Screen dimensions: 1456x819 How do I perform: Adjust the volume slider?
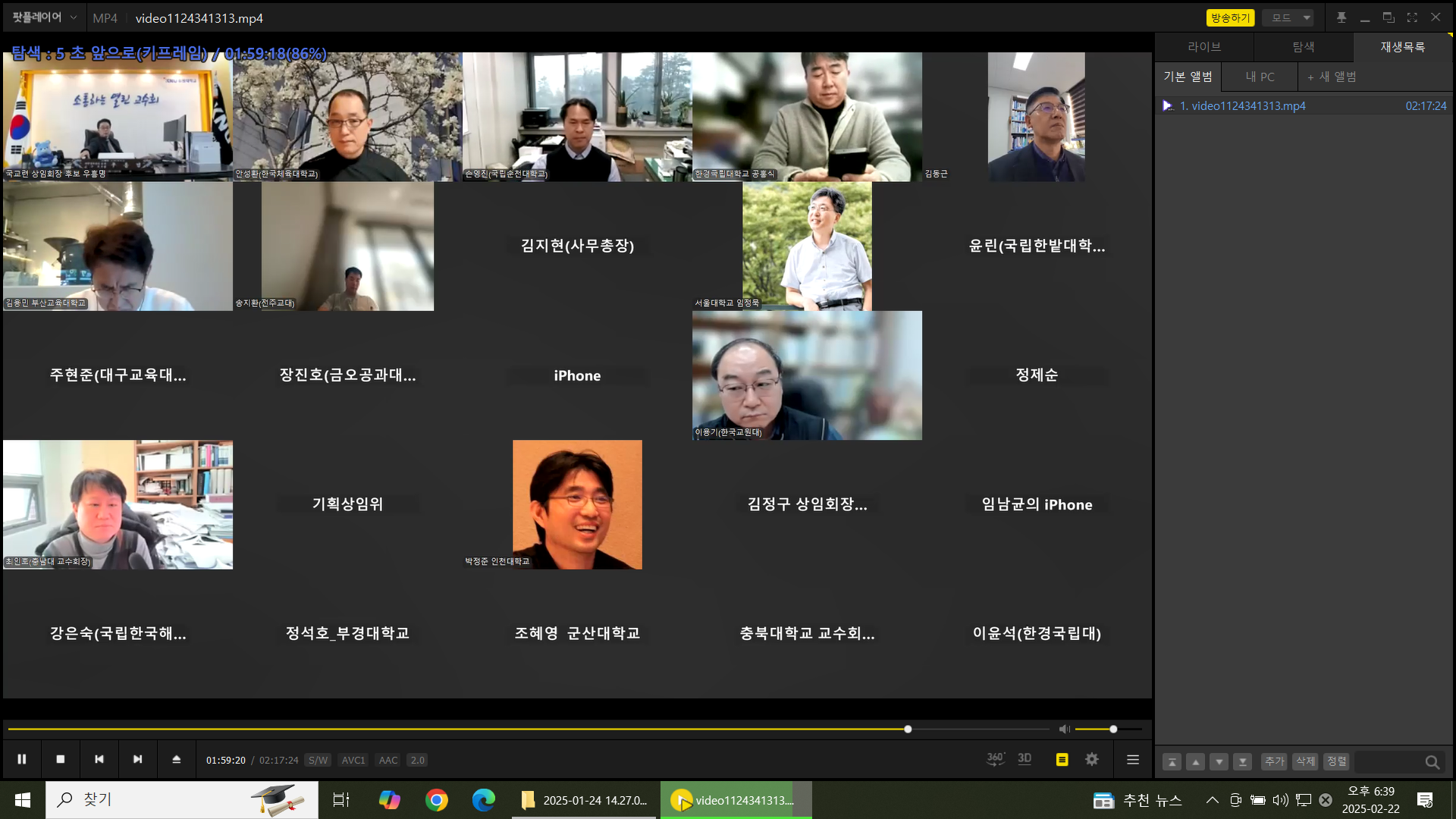click(x=1112, y=729)
